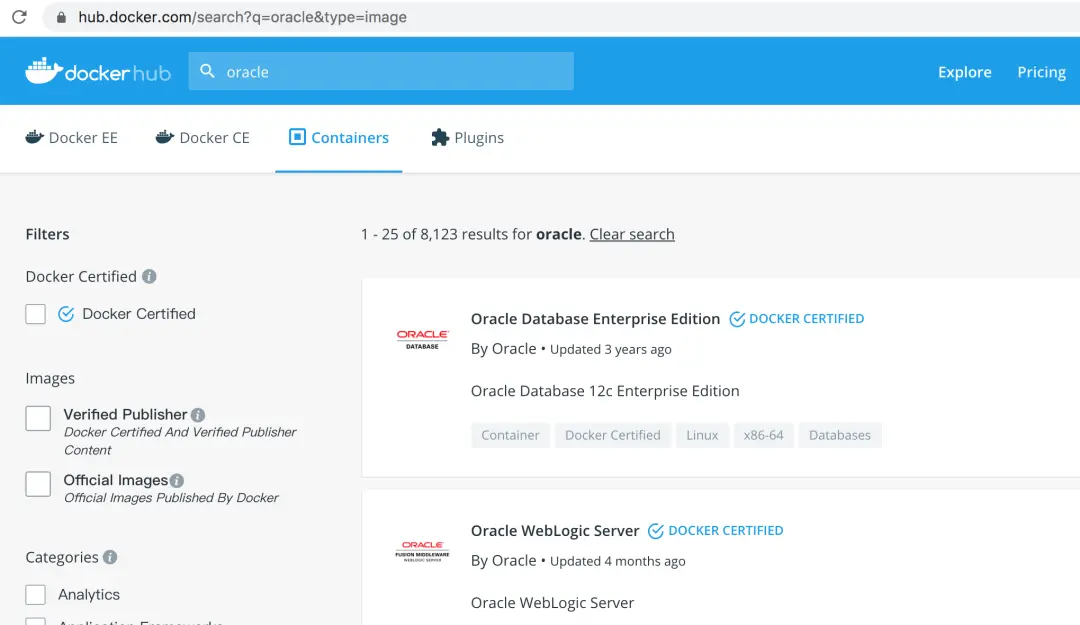This screenshot has width=1080, height=625.
Task: Click the Databases tag chip
Action: pos(840,435)
